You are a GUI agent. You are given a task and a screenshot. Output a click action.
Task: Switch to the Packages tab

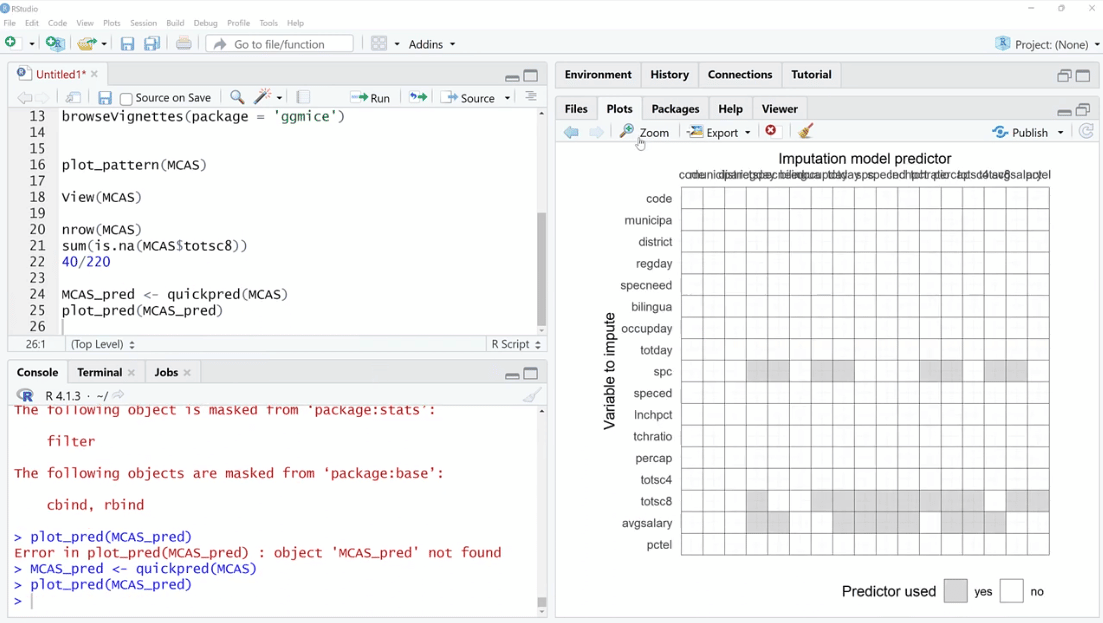click(x=675, y=109)
